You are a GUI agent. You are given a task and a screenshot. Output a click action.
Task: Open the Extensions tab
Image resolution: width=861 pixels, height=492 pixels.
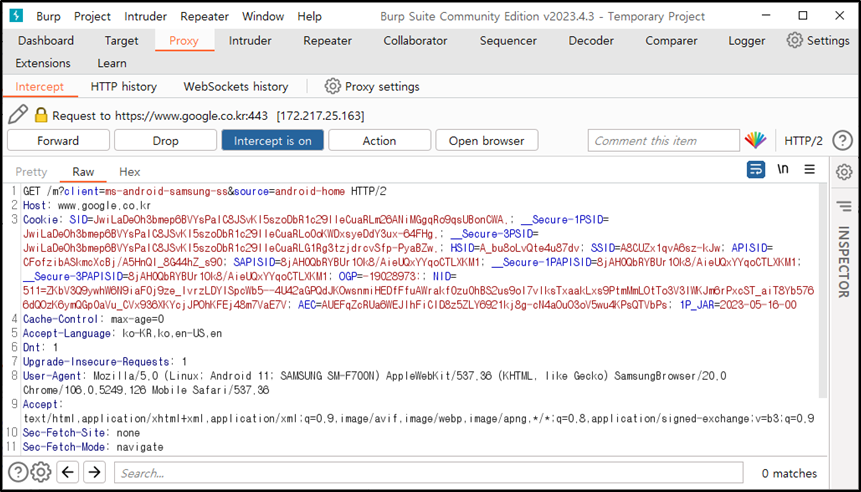click(x=43, y=63)
